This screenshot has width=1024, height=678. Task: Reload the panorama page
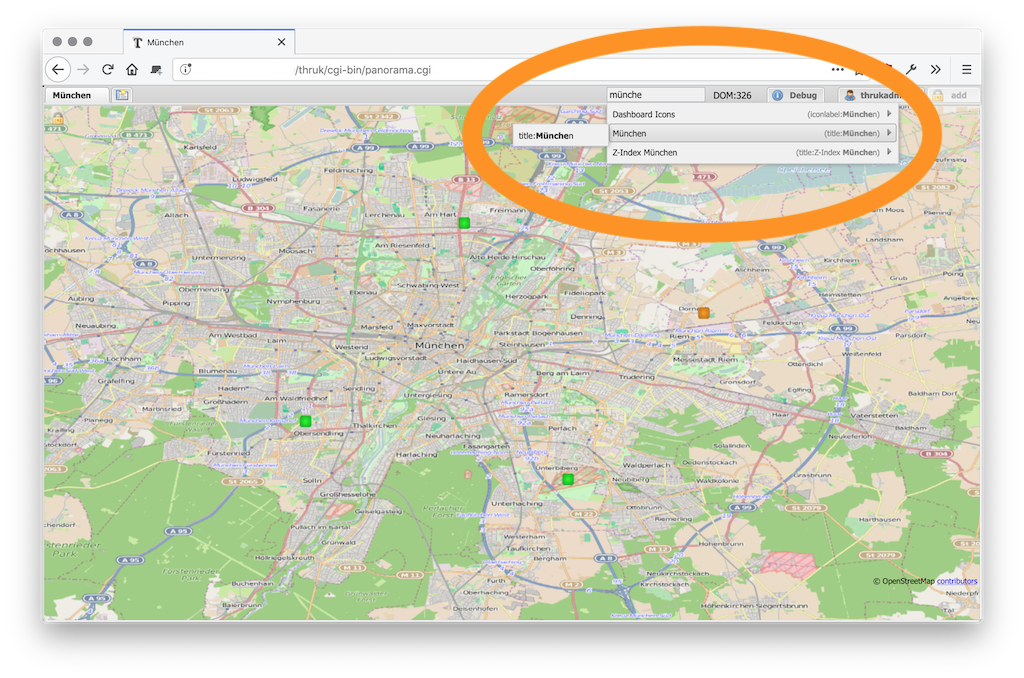(x=108, y=69)
